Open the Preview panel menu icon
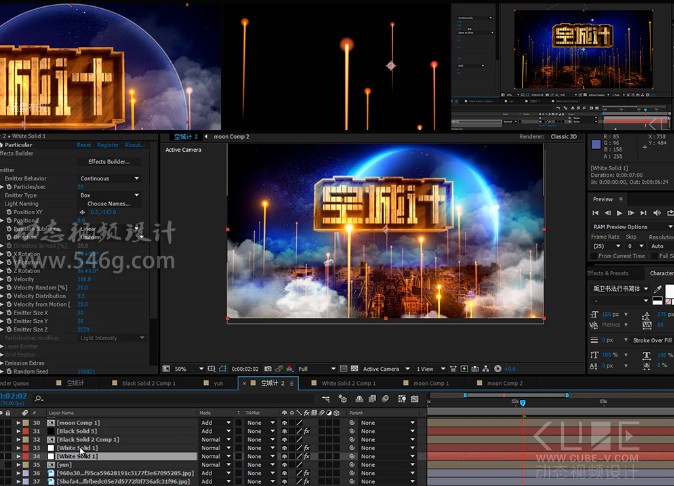 pyautogui.click(x=621, y=199)
